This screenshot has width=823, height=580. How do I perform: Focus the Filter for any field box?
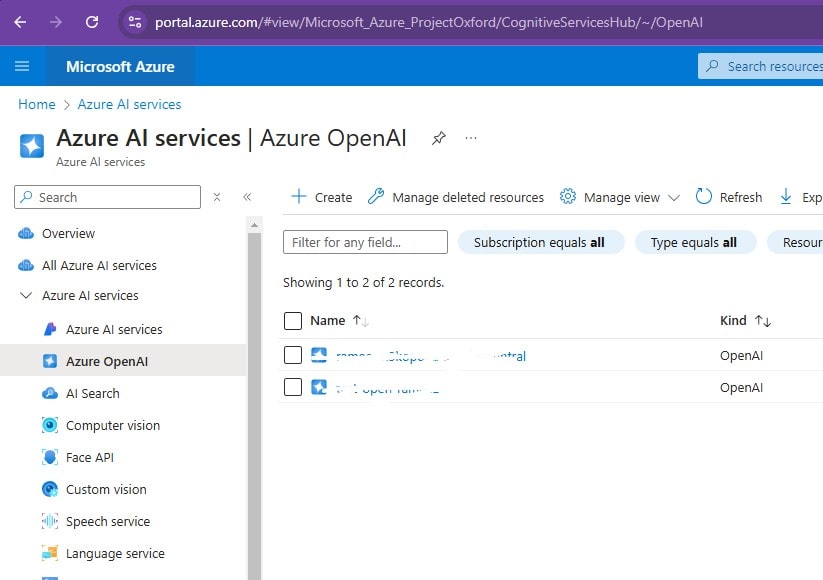click(365, 242)
